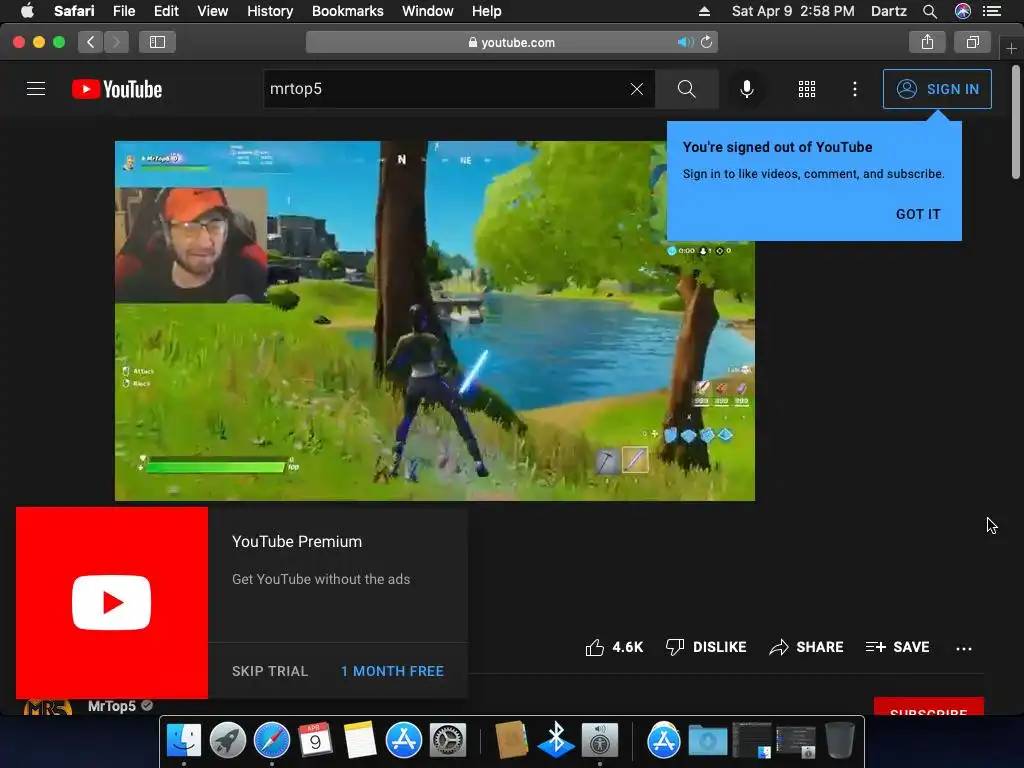Go back with Safari's back arrow
The height and width of the screenshot is (768, 1024).
pyautogui.click(x=91, y=42)
